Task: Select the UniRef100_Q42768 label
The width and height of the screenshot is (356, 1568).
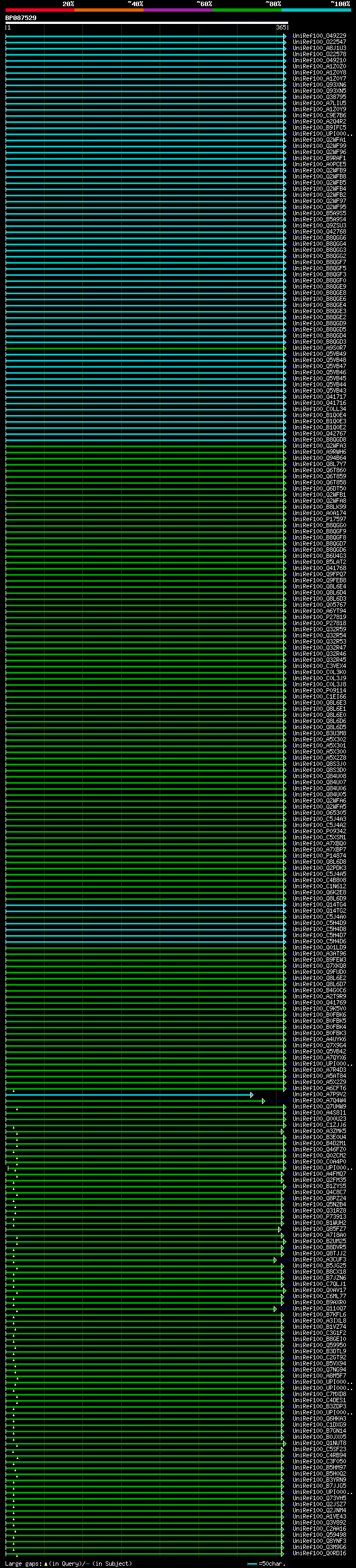Action: pyautogui.click(x=319, y=232)
